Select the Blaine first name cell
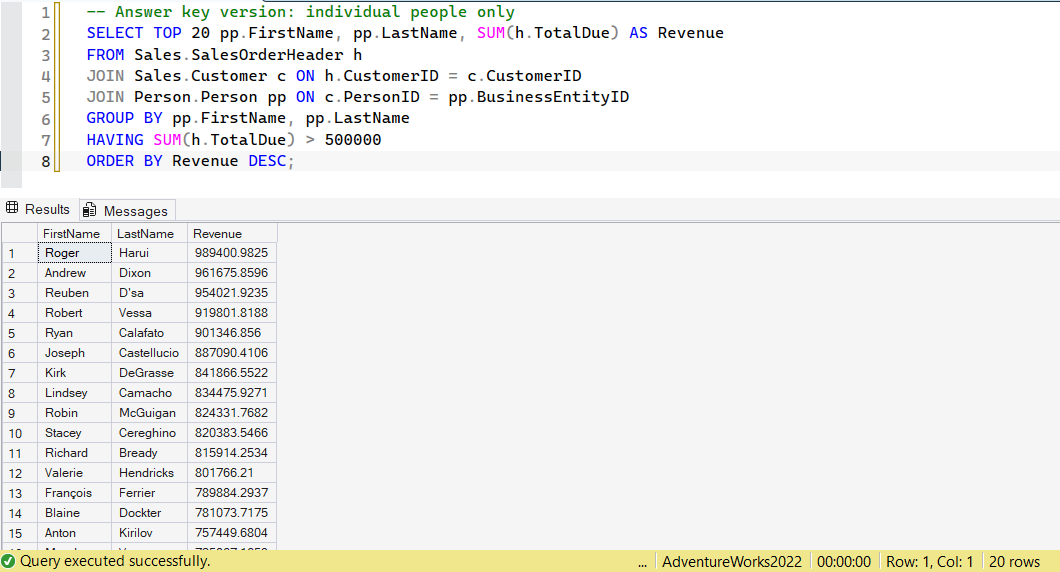The image size is (1060, 572). (x=74, y=513)
